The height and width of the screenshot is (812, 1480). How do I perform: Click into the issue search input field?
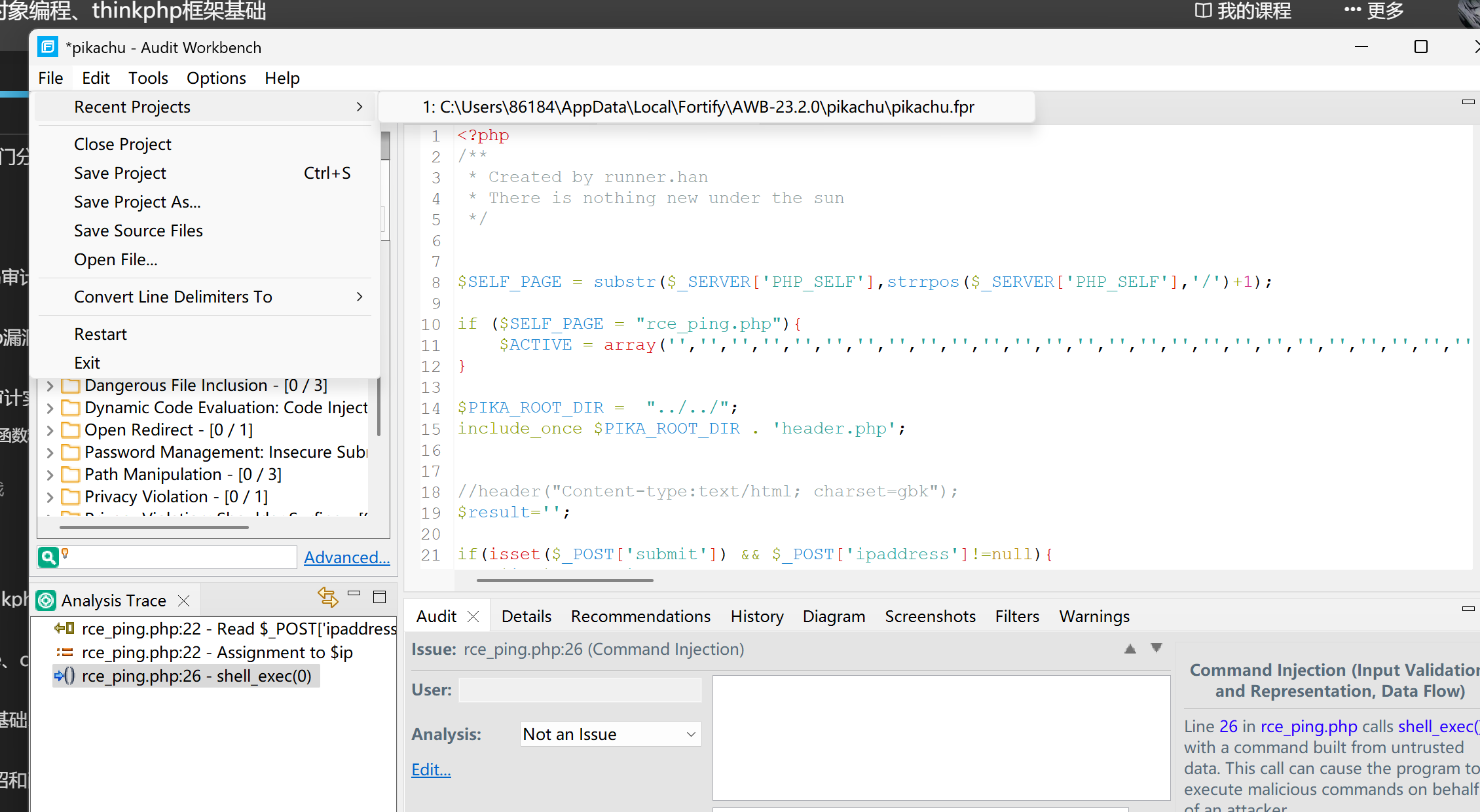183,557
